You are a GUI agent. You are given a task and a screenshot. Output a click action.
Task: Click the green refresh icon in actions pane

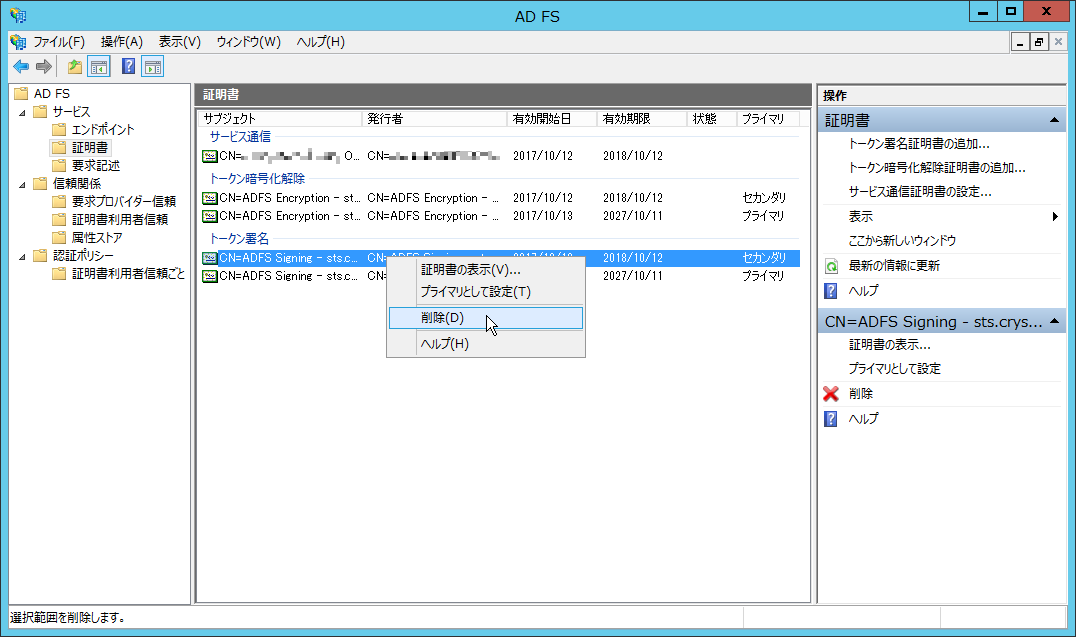tap(831, 266)
